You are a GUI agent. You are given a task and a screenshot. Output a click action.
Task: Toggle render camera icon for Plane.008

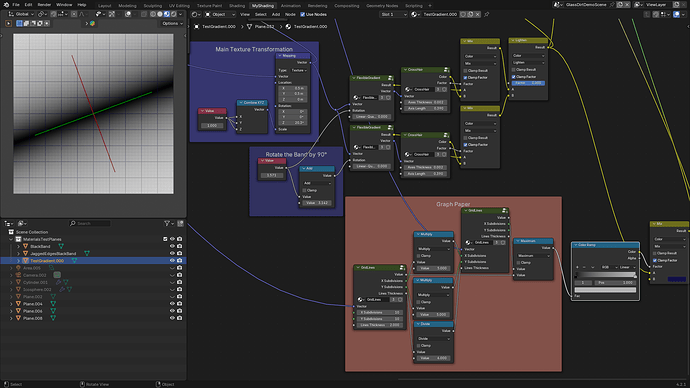tap(180, 318)
